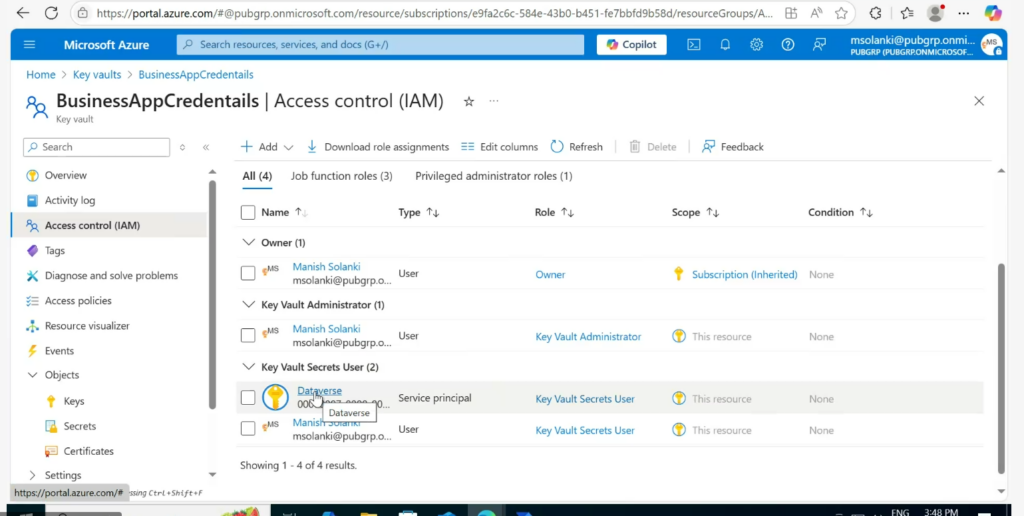1024x516 pixels.
Task: Collapse the Key Vault Secrets User (2) group
Action: tap(248, 366)
